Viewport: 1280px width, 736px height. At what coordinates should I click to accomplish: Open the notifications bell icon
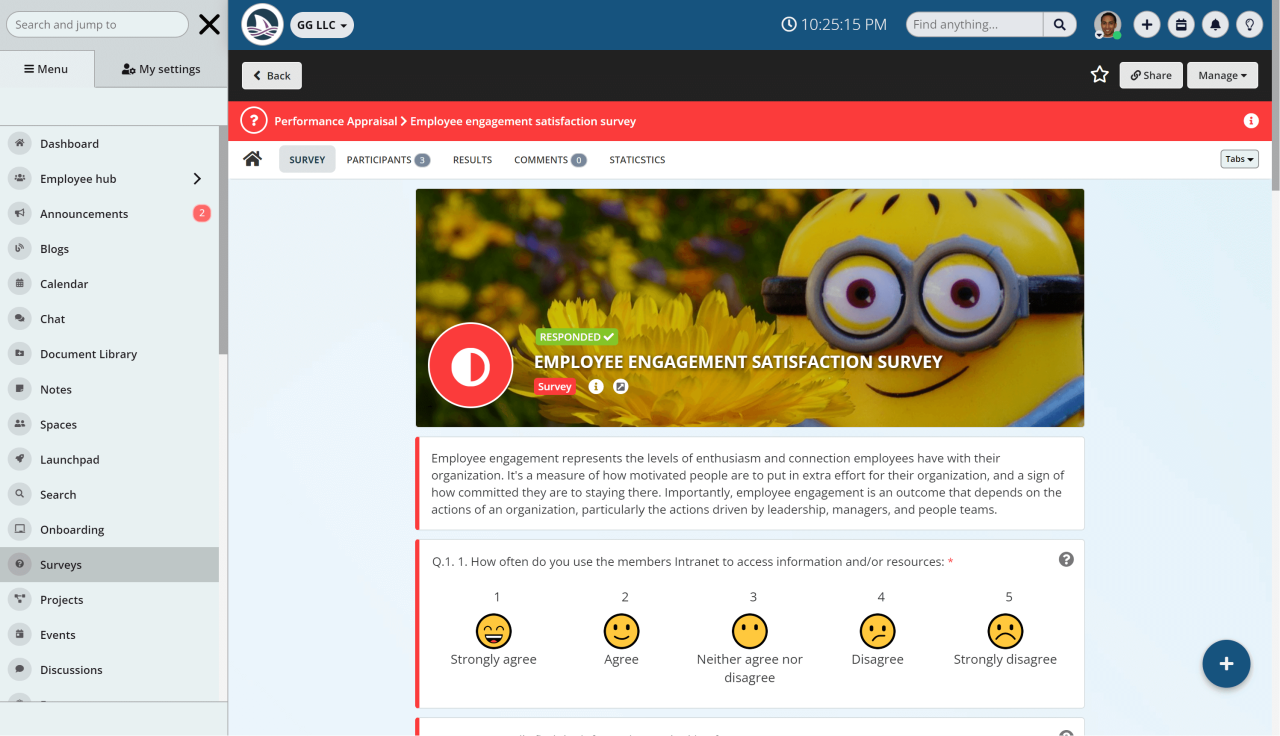pyautogui.click(x=1215, y=23)
